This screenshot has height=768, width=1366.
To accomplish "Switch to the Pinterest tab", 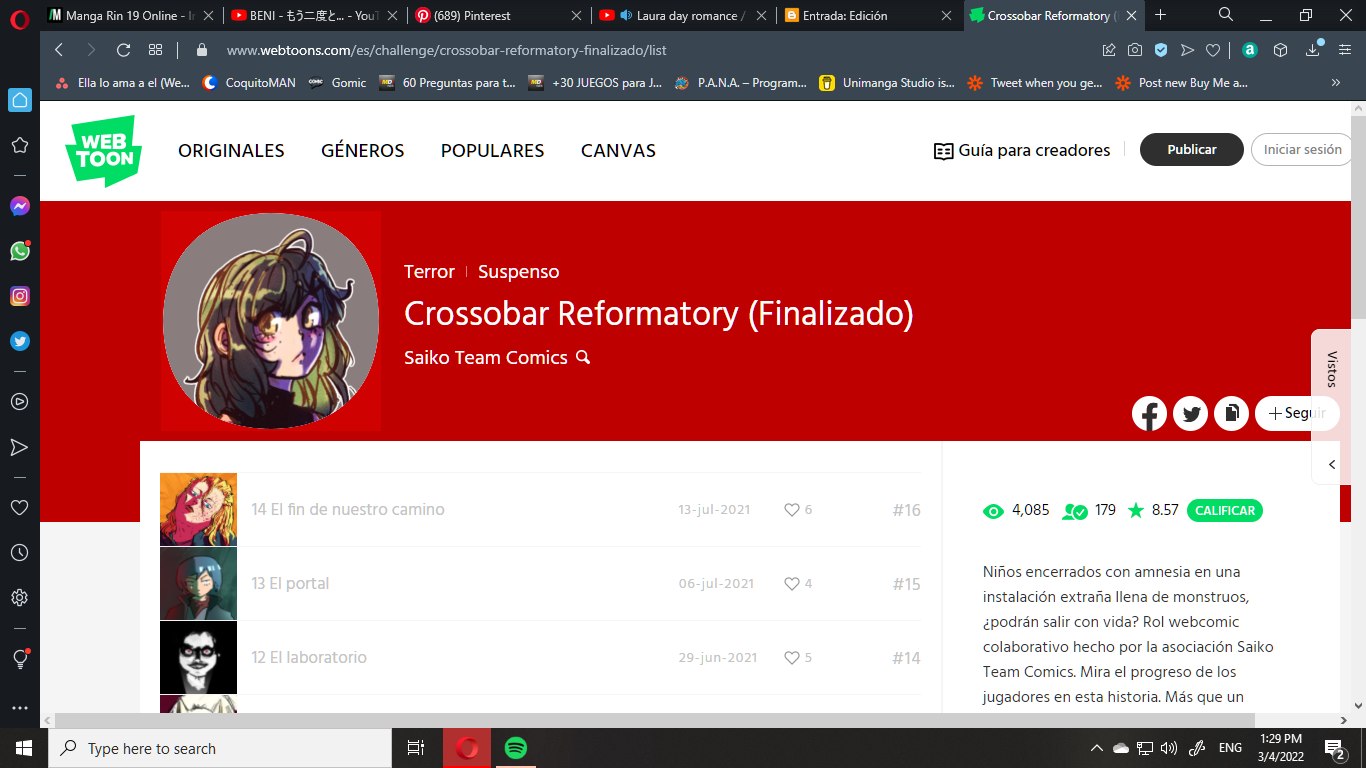I will (x=499, y=15).
